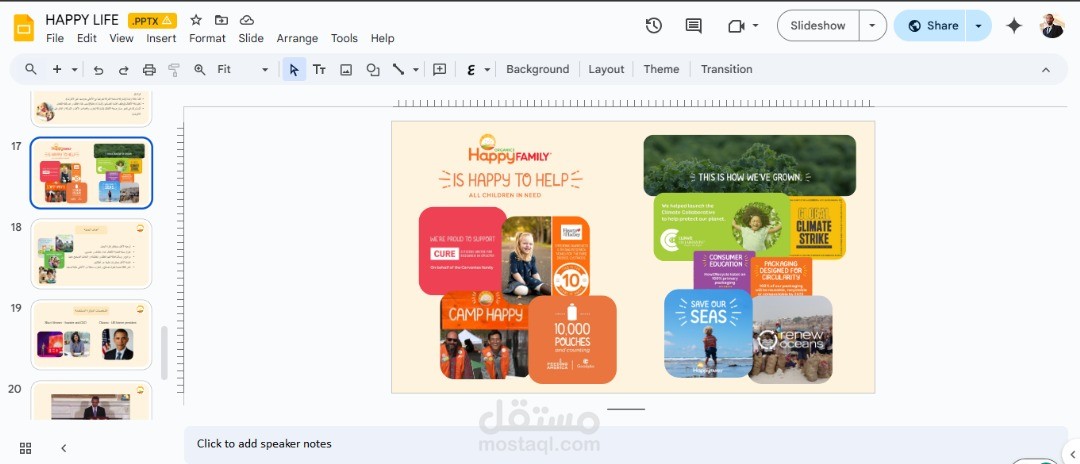Activate the paint format tool
This screenshot has width=1080, height=464.
[174, 70]
